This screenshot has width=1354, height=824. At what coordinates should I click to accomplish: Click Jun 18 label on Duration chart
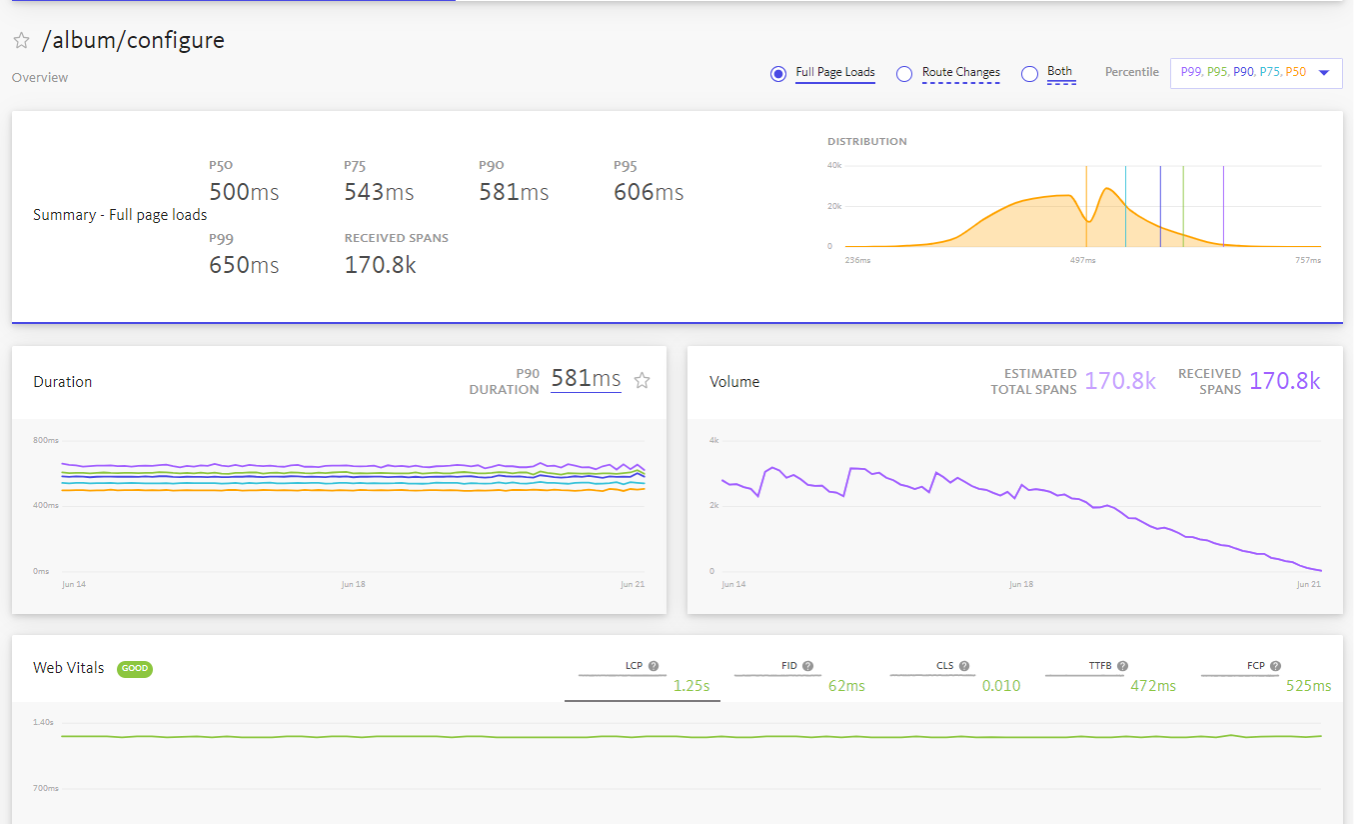[353, 584]
